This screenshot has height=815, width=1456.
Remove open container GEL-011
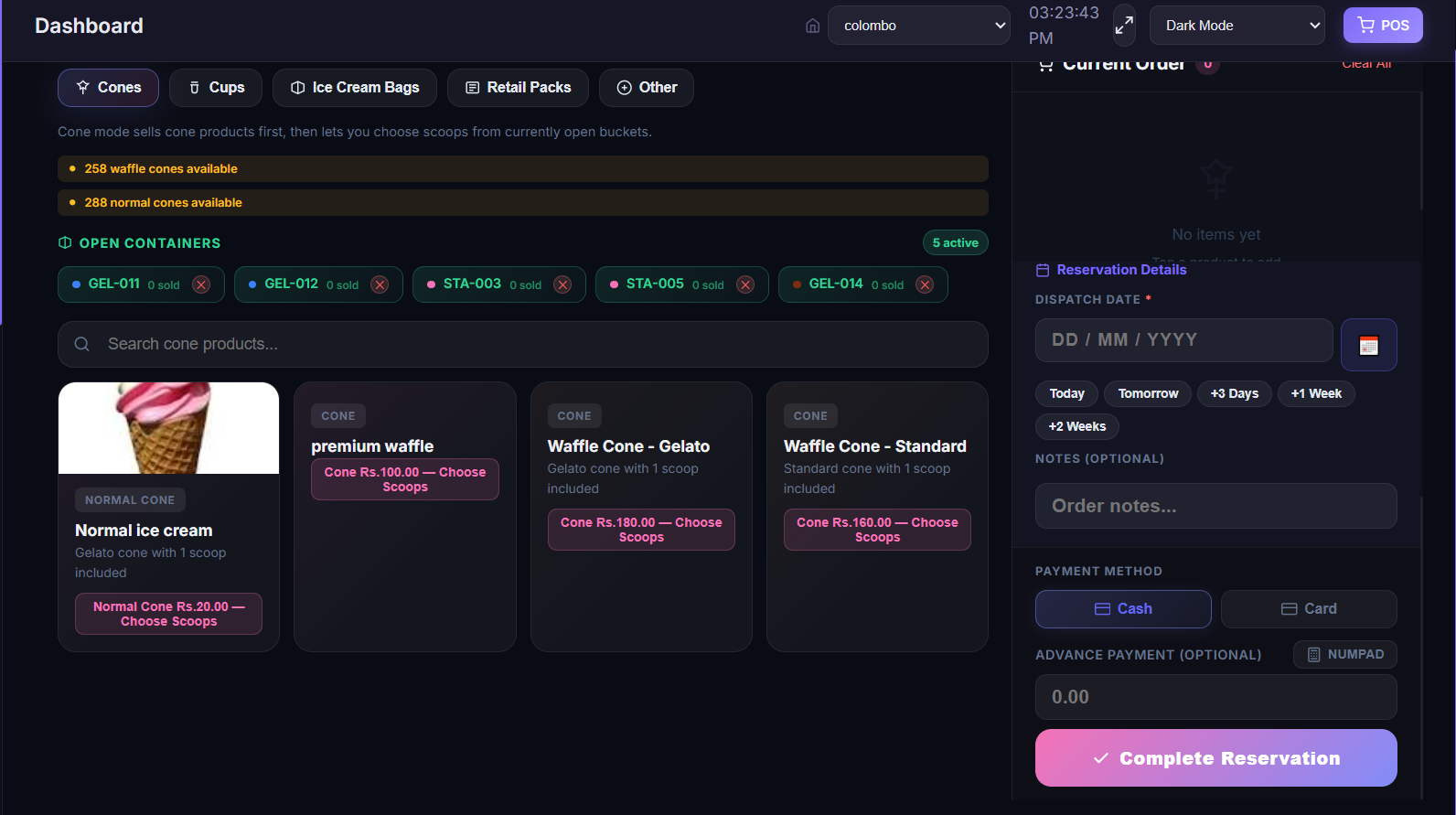201,284
